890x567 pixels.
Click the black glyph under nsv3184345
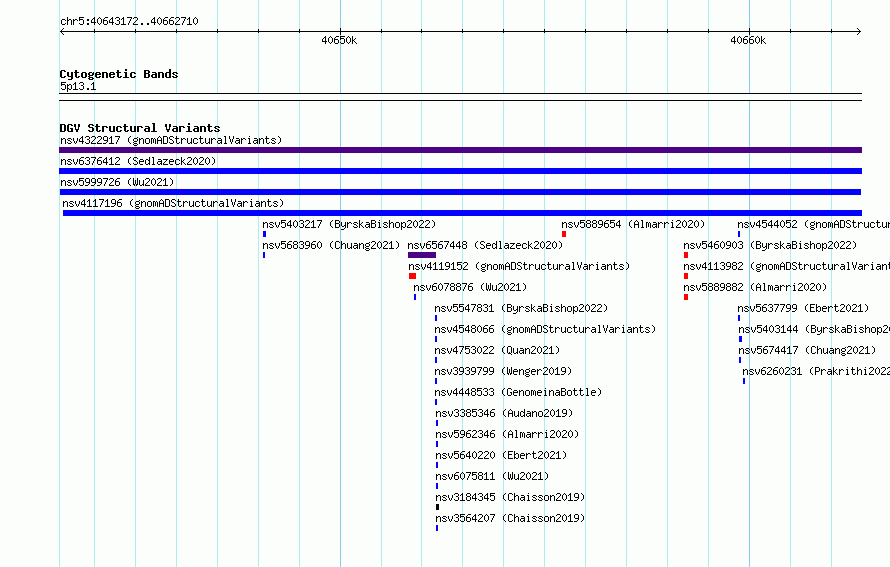pos(438,507)
